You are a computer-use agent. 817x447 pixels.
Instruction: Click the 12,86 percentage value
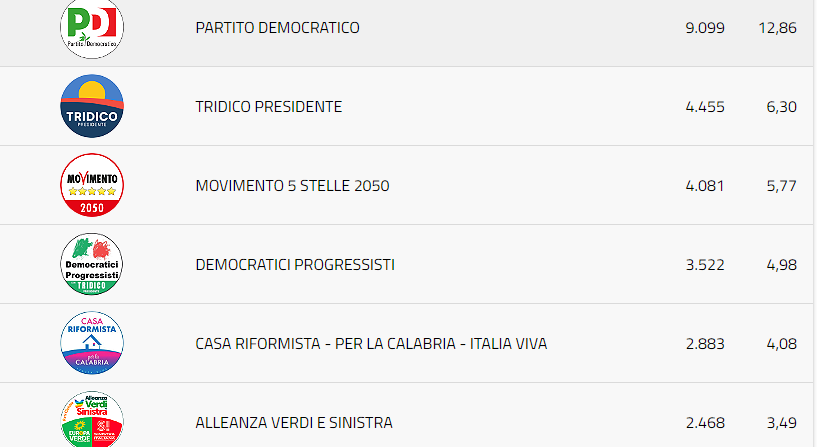pos(778,28)
